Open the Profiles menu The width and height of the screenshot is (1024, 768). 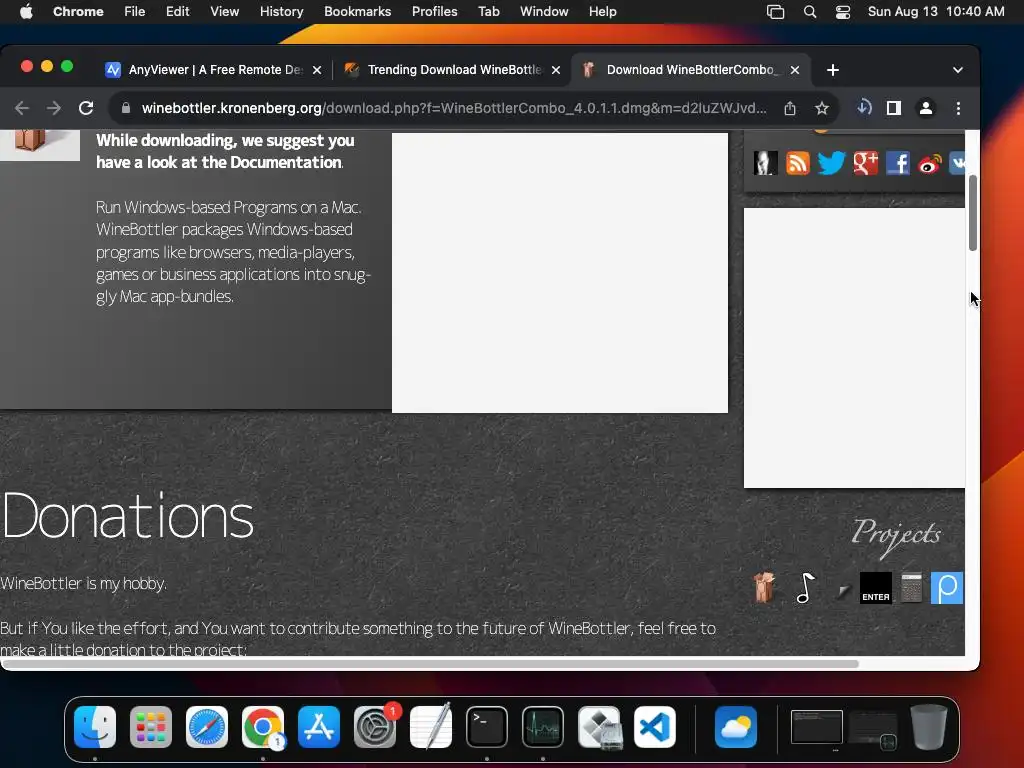(434, 12)
